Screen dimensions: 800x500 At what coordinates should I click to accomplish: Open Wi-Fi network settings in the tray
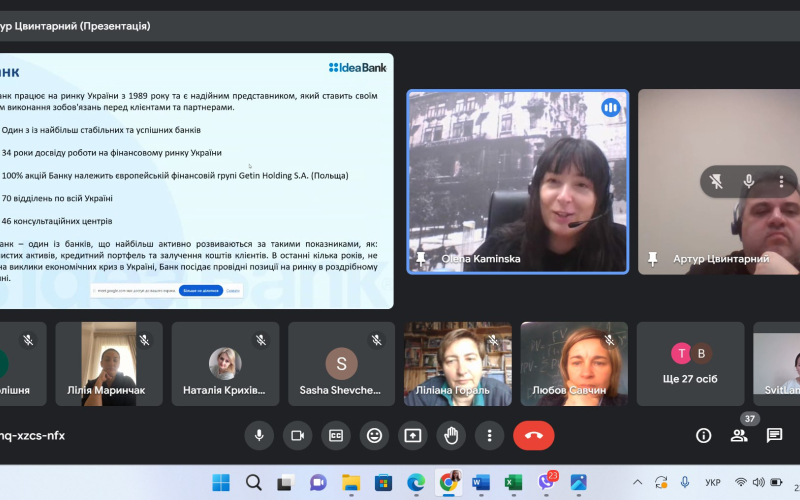click(741, 482)
